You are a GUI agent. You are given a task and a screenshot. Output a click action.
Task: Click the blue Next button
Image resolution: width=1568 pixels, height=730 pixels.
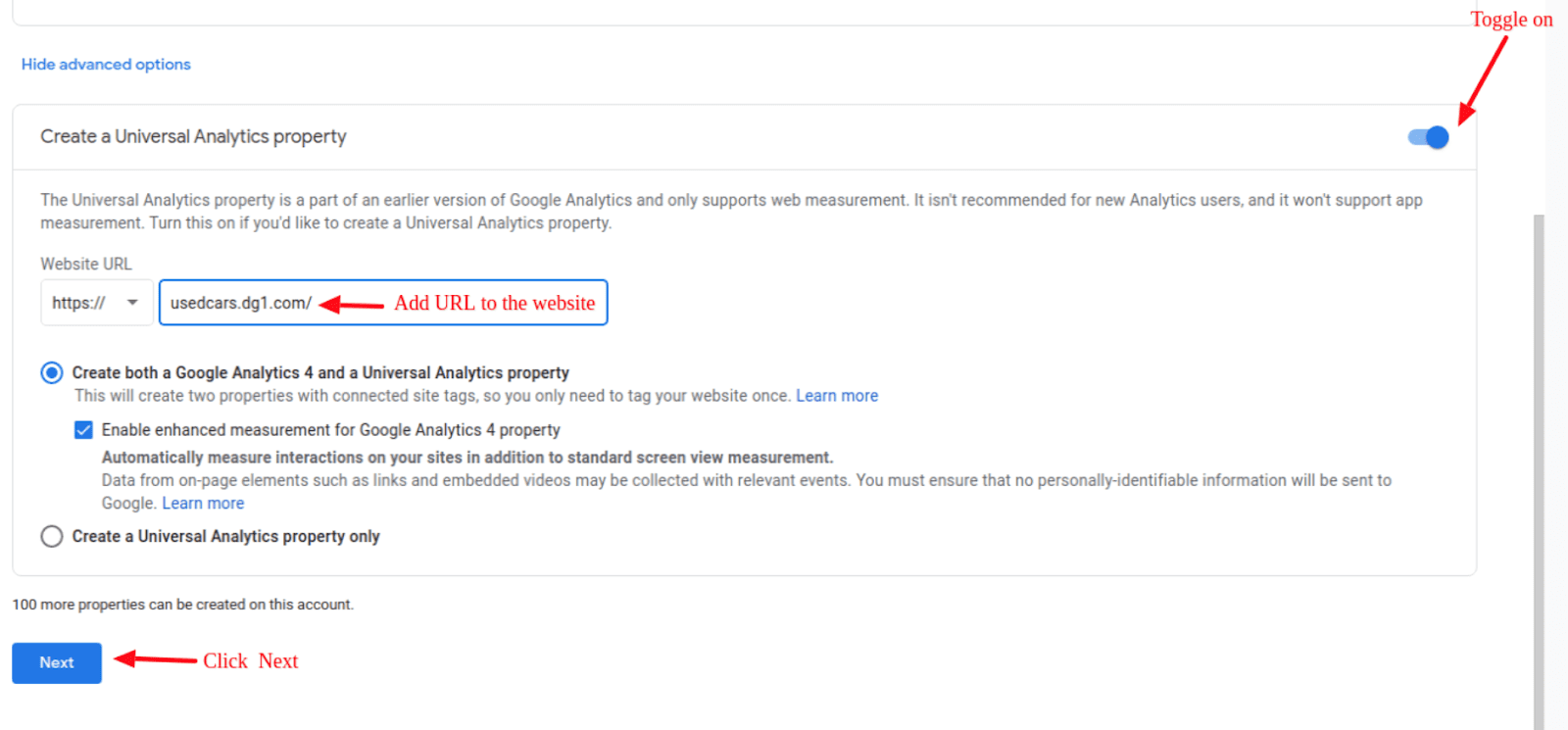point(57,662)
